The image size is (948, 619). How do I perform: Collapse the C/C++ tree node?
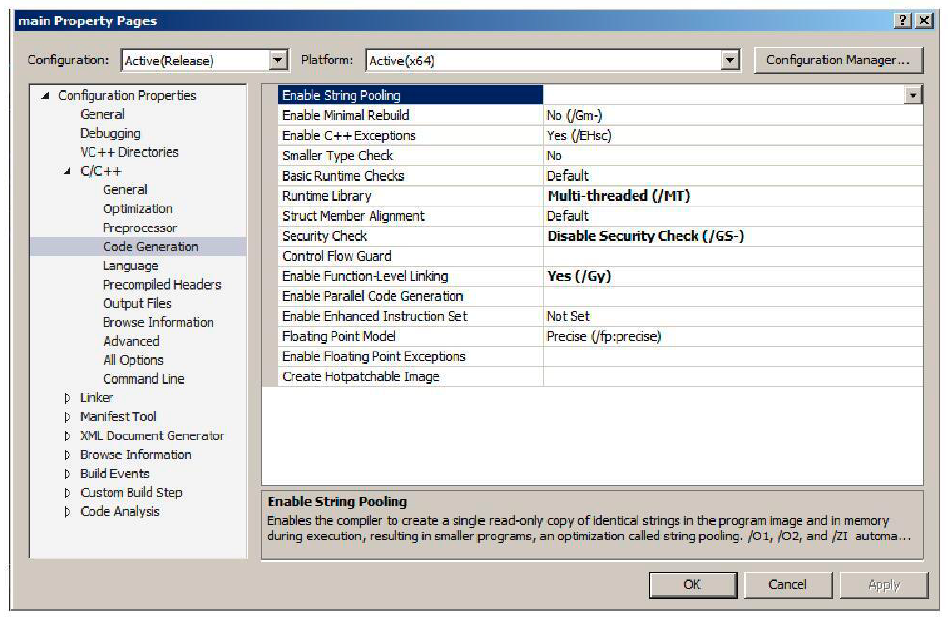68,172
